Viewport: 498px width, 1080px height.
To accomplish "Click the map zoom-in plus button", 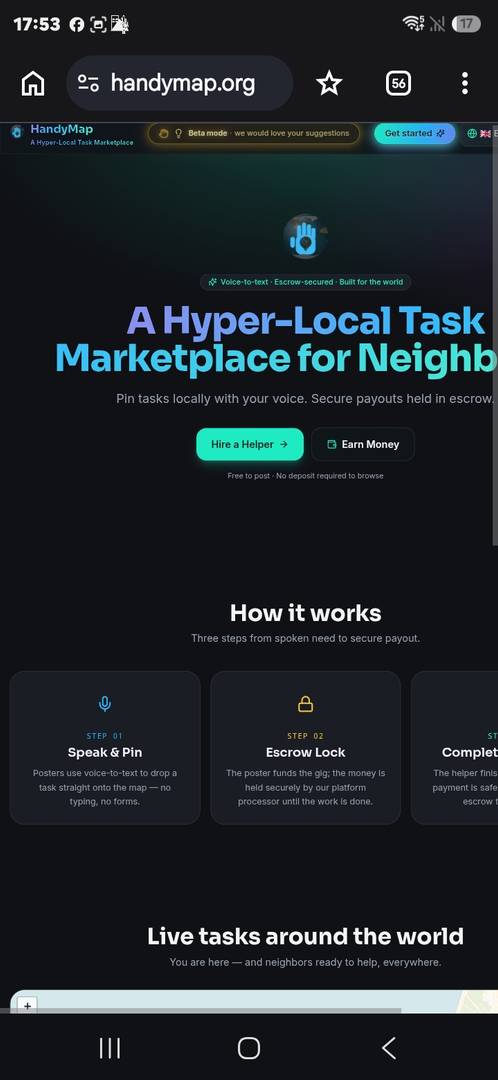I will pos(28,1006).
